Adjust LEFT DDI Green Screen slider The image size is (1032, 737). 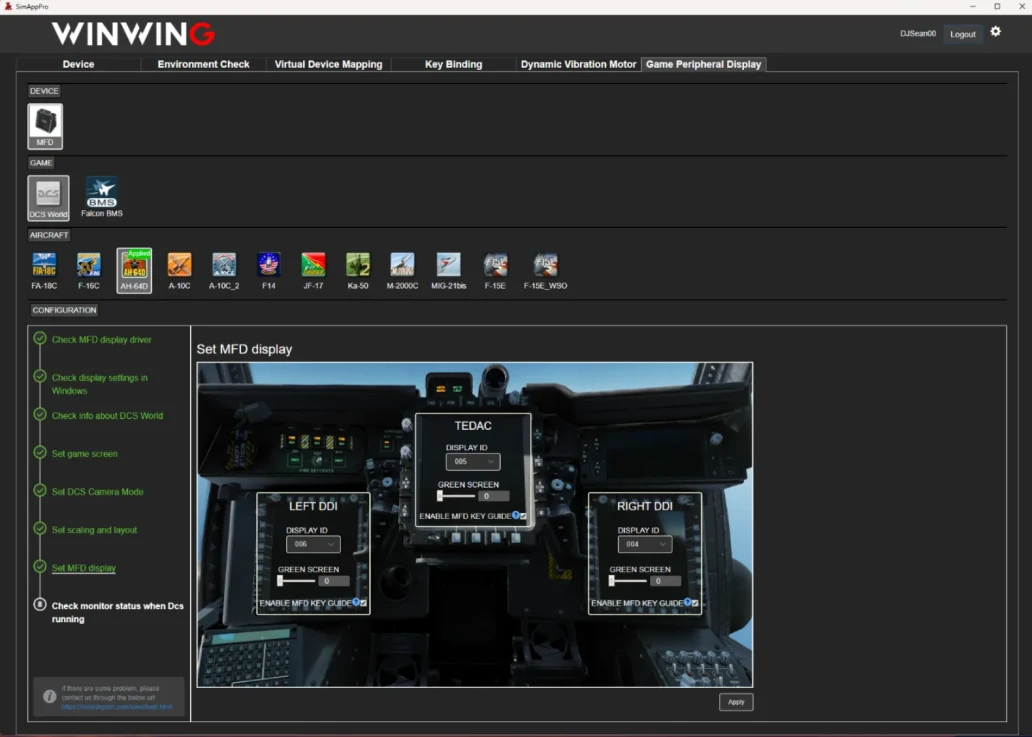296,581
